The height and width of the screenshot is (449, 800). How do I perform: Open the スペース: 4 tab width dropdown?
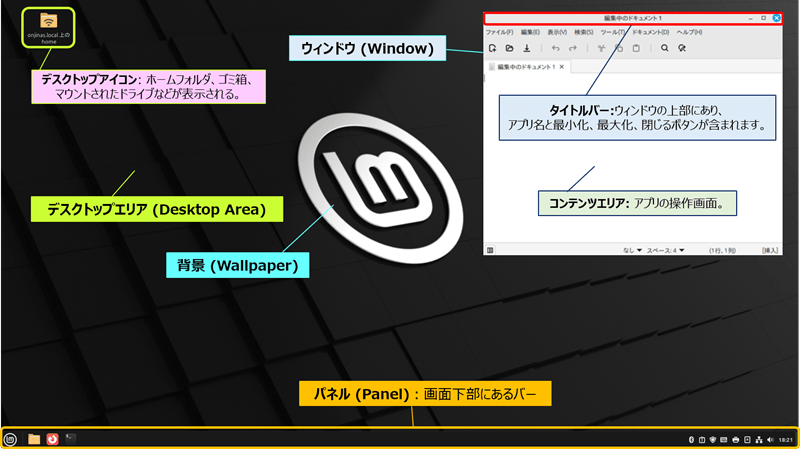click(666, 251)
